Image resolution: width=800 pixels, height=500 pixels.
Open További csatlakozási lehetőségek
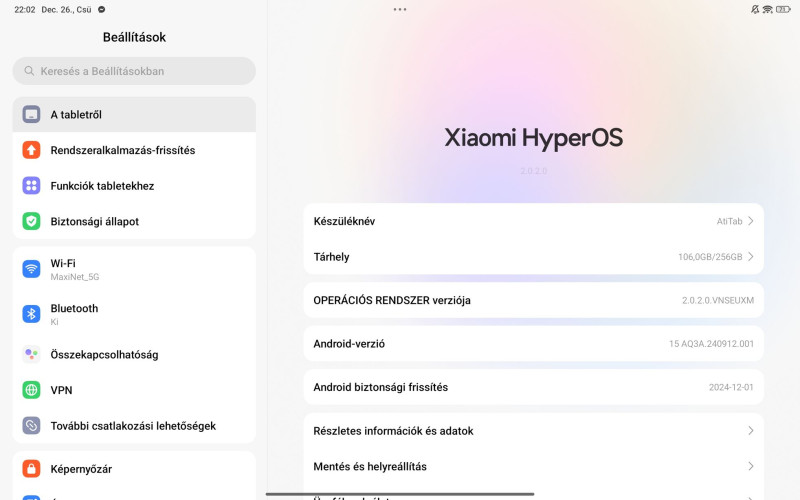click(134, 426)
